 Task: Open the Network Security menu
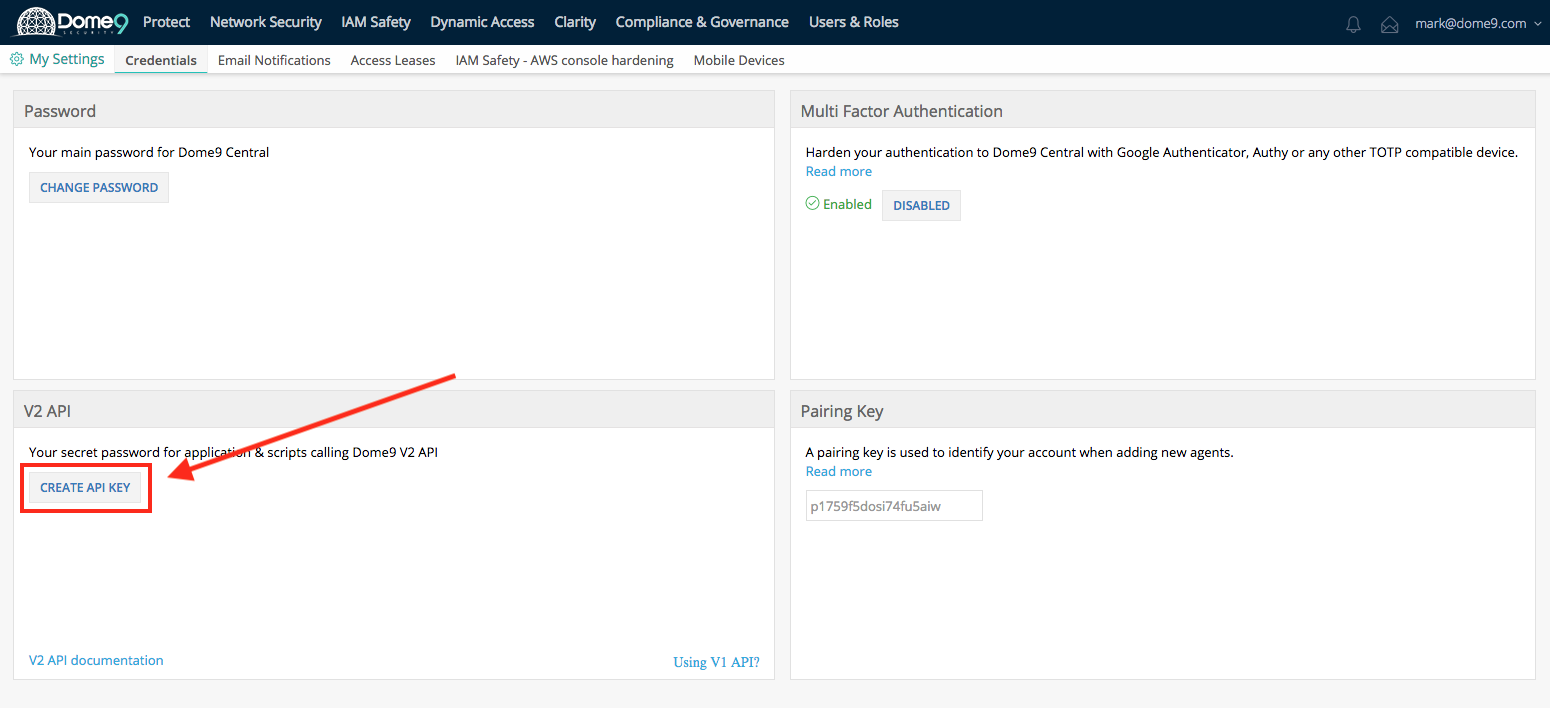pos(266,22)
